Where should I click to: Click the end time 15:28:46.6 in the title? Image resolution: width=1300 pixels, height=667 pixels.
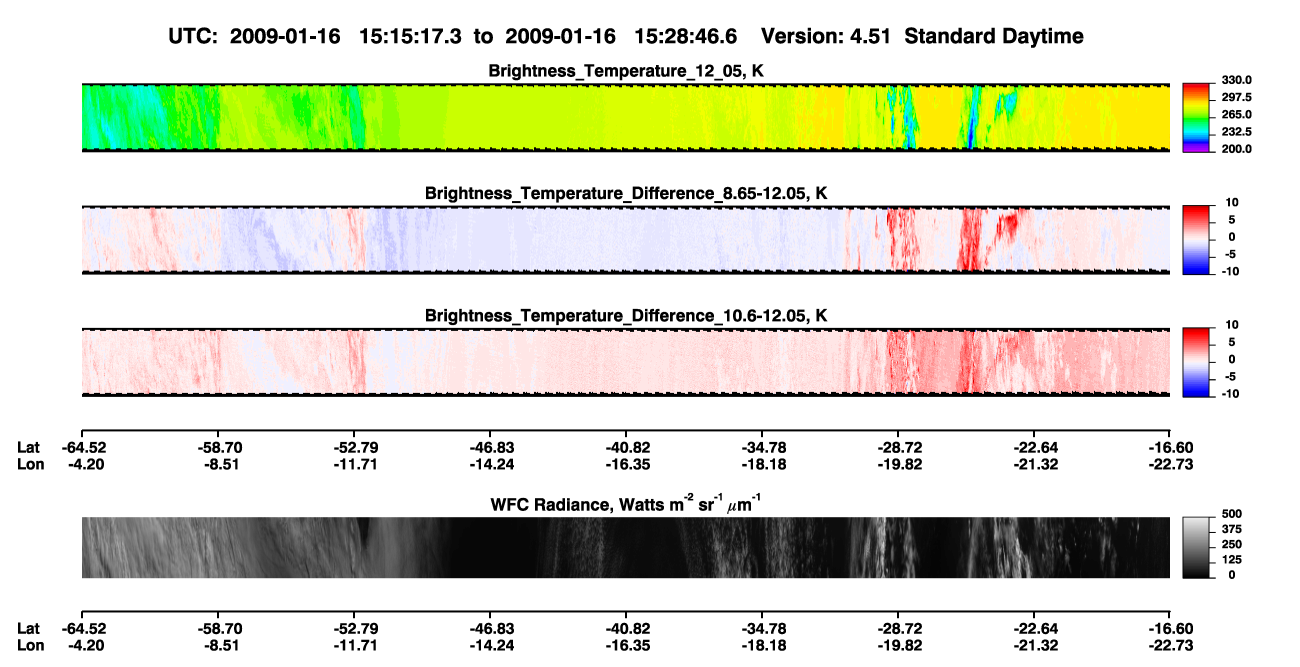(x=686, y=36)
